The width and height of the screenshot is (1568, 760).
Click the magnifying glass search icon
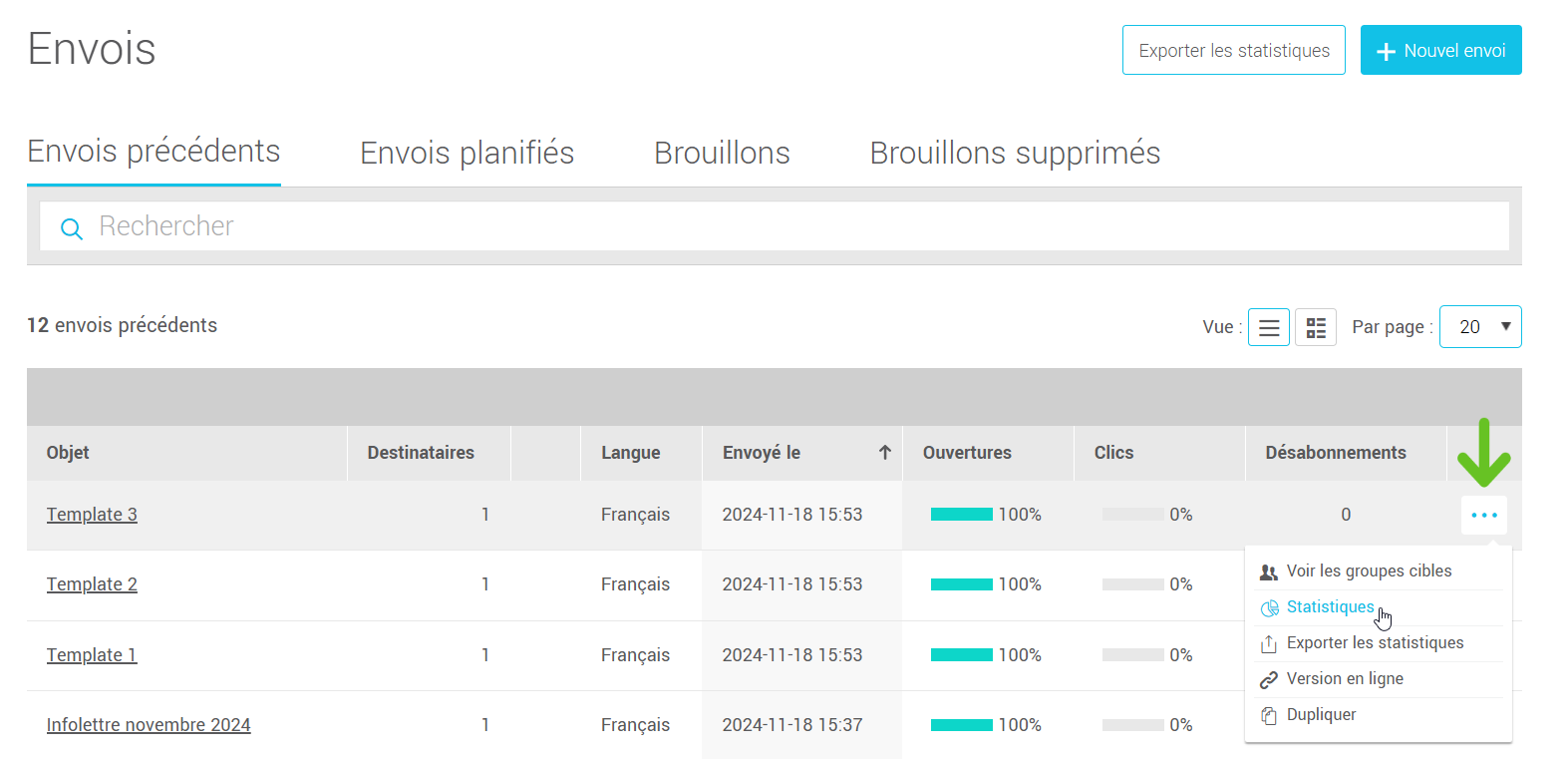coord(71,227)
